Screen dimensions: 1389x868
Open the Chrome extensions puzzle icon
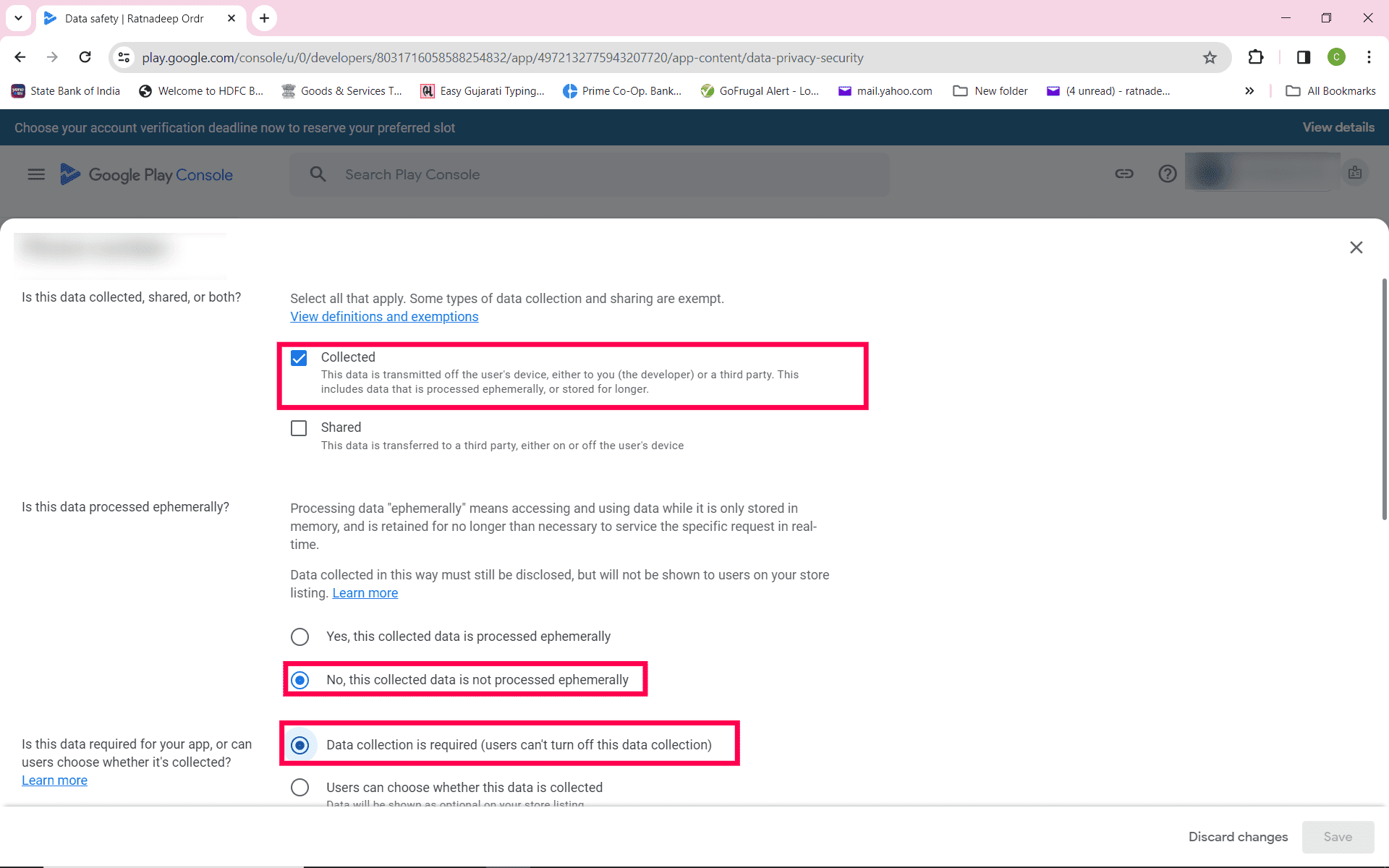click(1256, 57)
